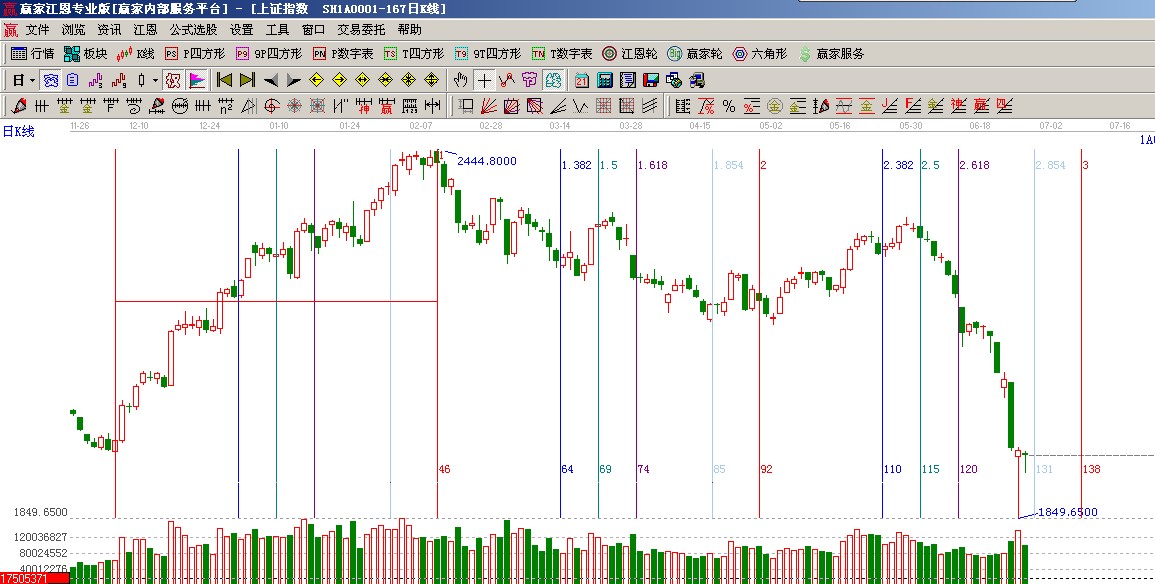Open the calculator icon in toolbar
Viewport: 1155px width, 584px height.
[x=606, y=80]
